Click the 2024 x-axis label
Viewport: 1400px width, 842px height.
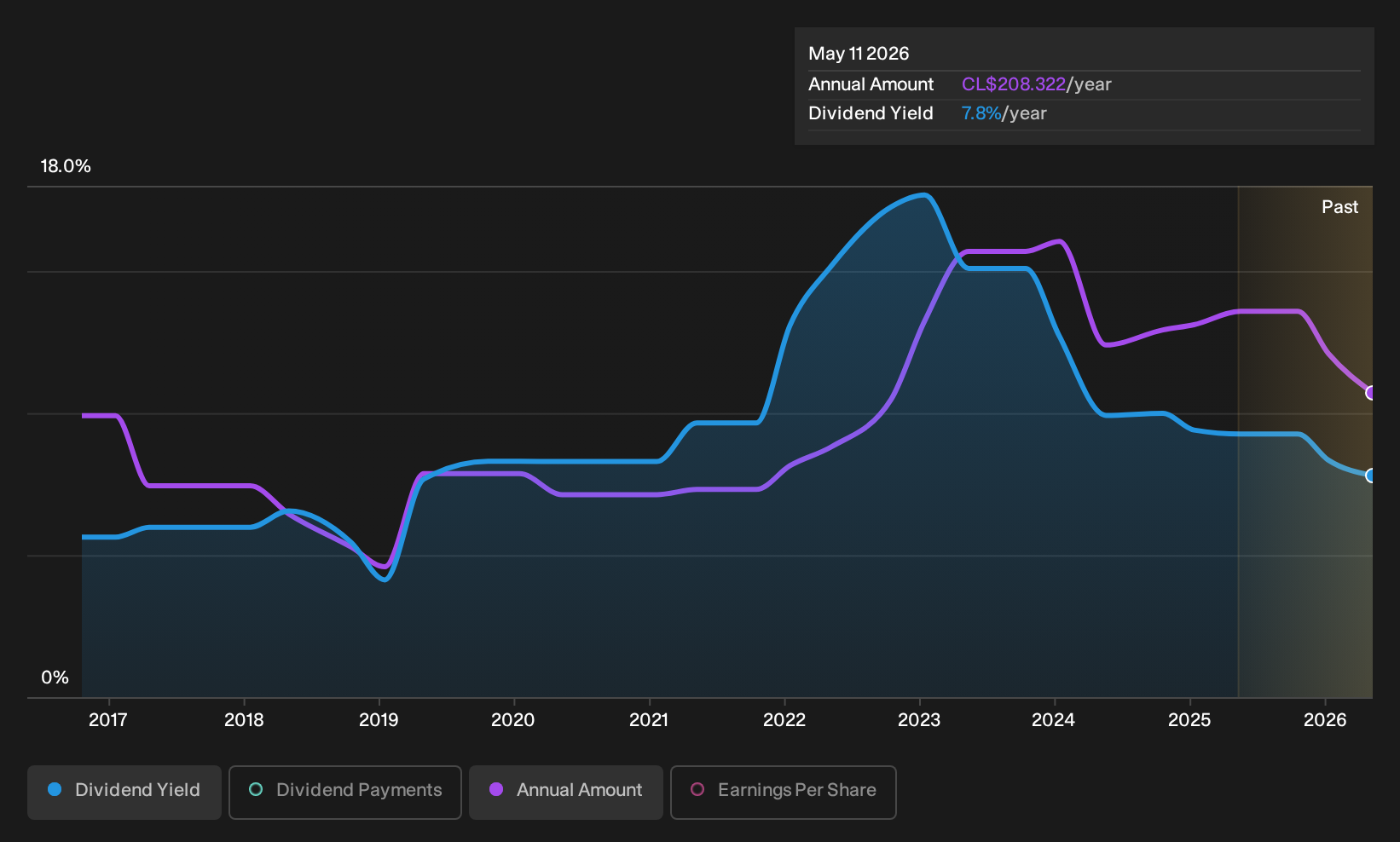click(x=1054, y=720)
